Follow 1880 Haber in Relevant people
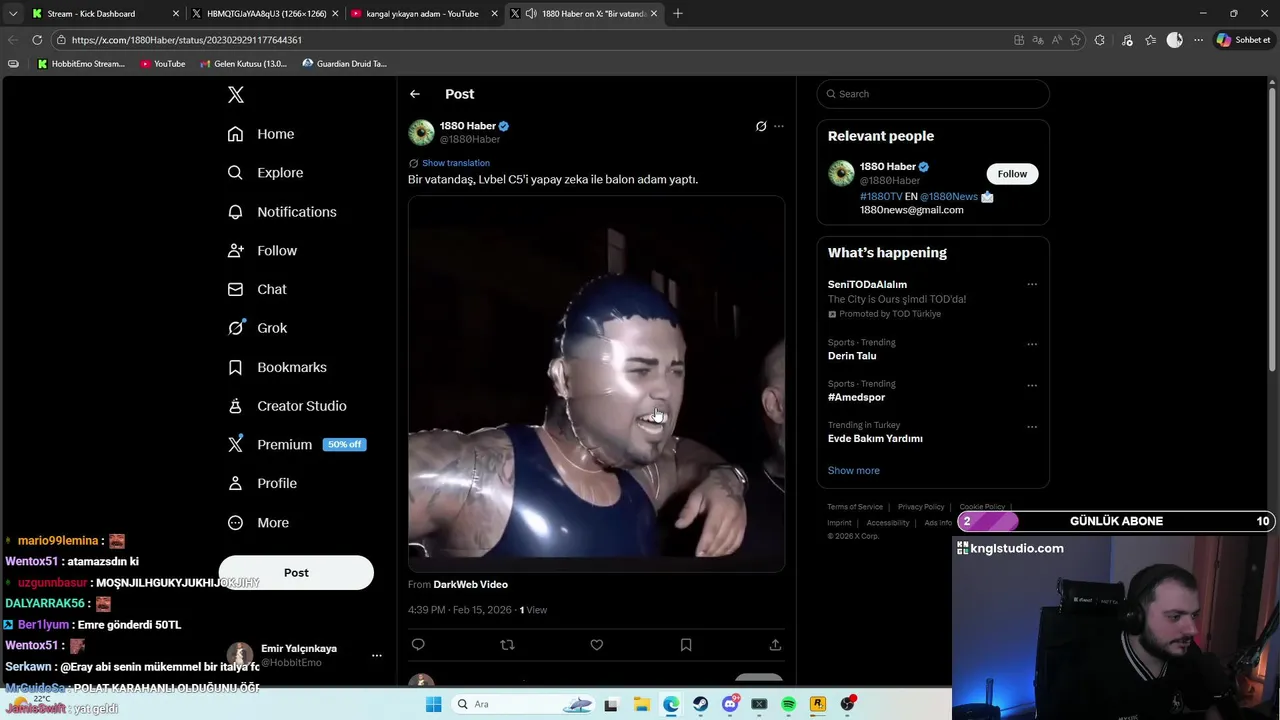Image resolution: width=1280 pixels, height=720 pixels. 1012,174
